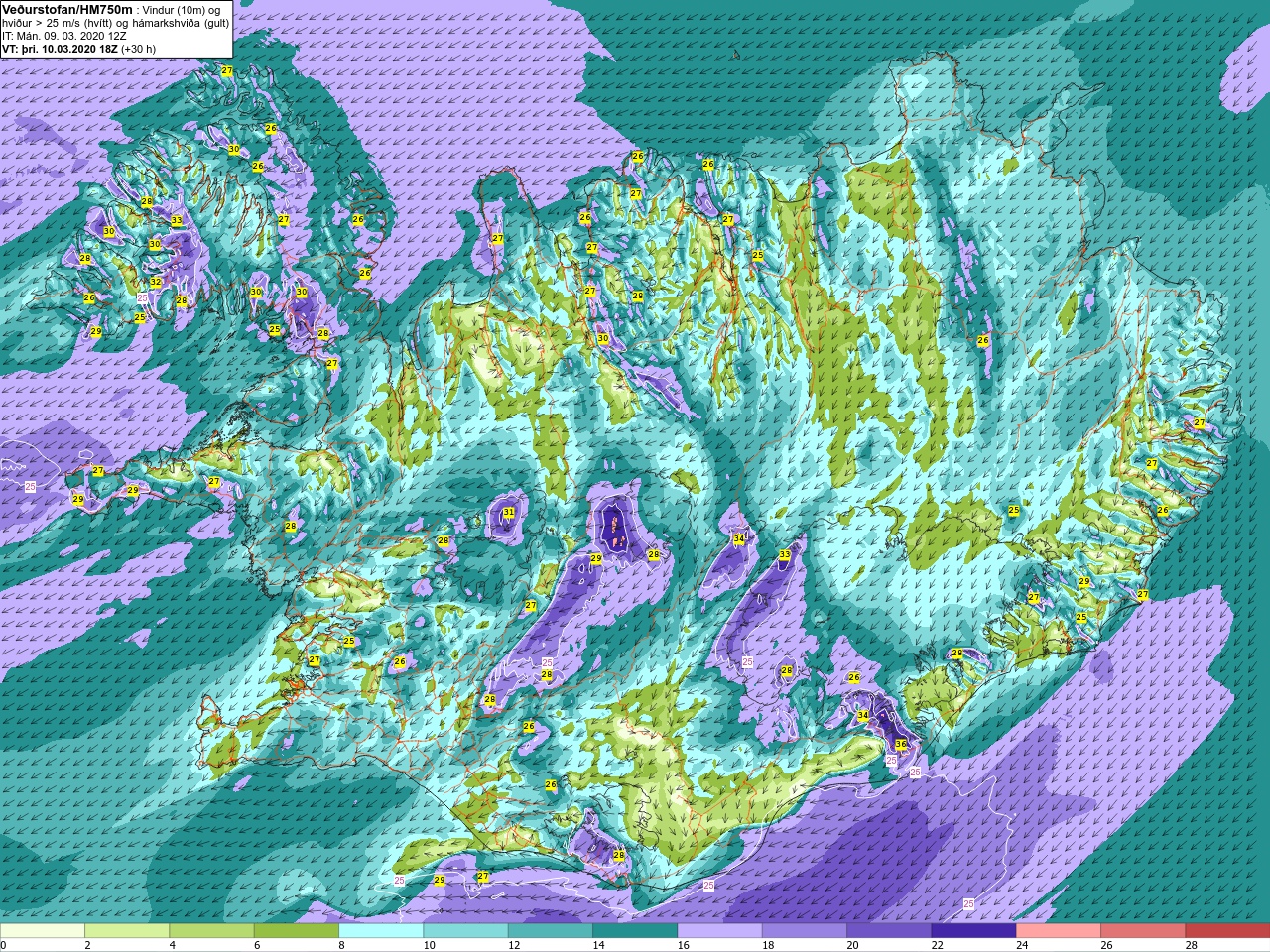1270x952 pixels.
Task: Select the 6–8 olive green scale swatch
Action: click(297, 931)
